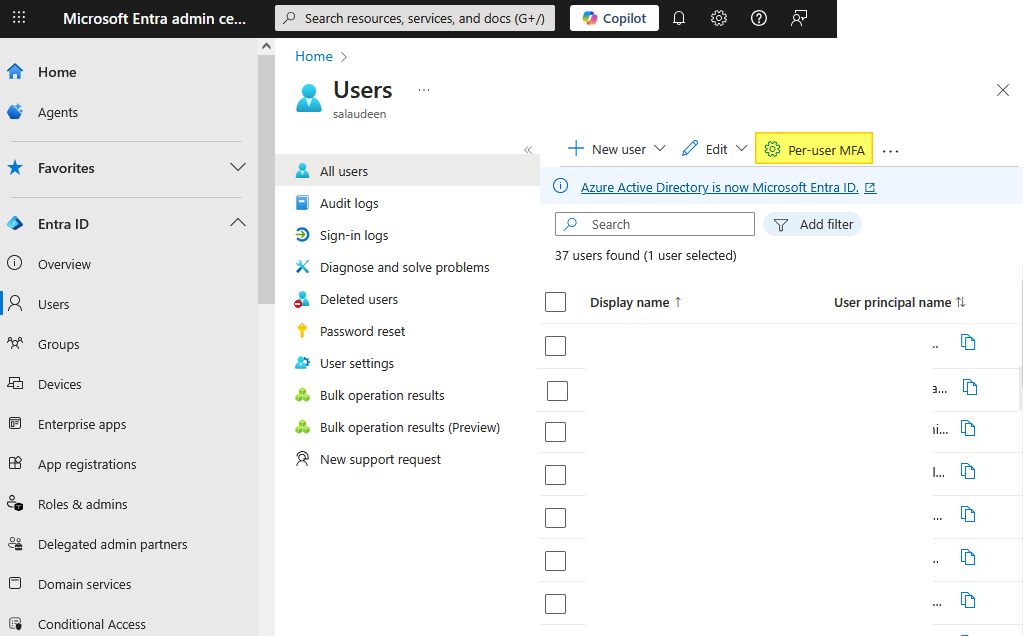Expand the Favorites section chevron
1023x636 pixels.
[237, 168]
